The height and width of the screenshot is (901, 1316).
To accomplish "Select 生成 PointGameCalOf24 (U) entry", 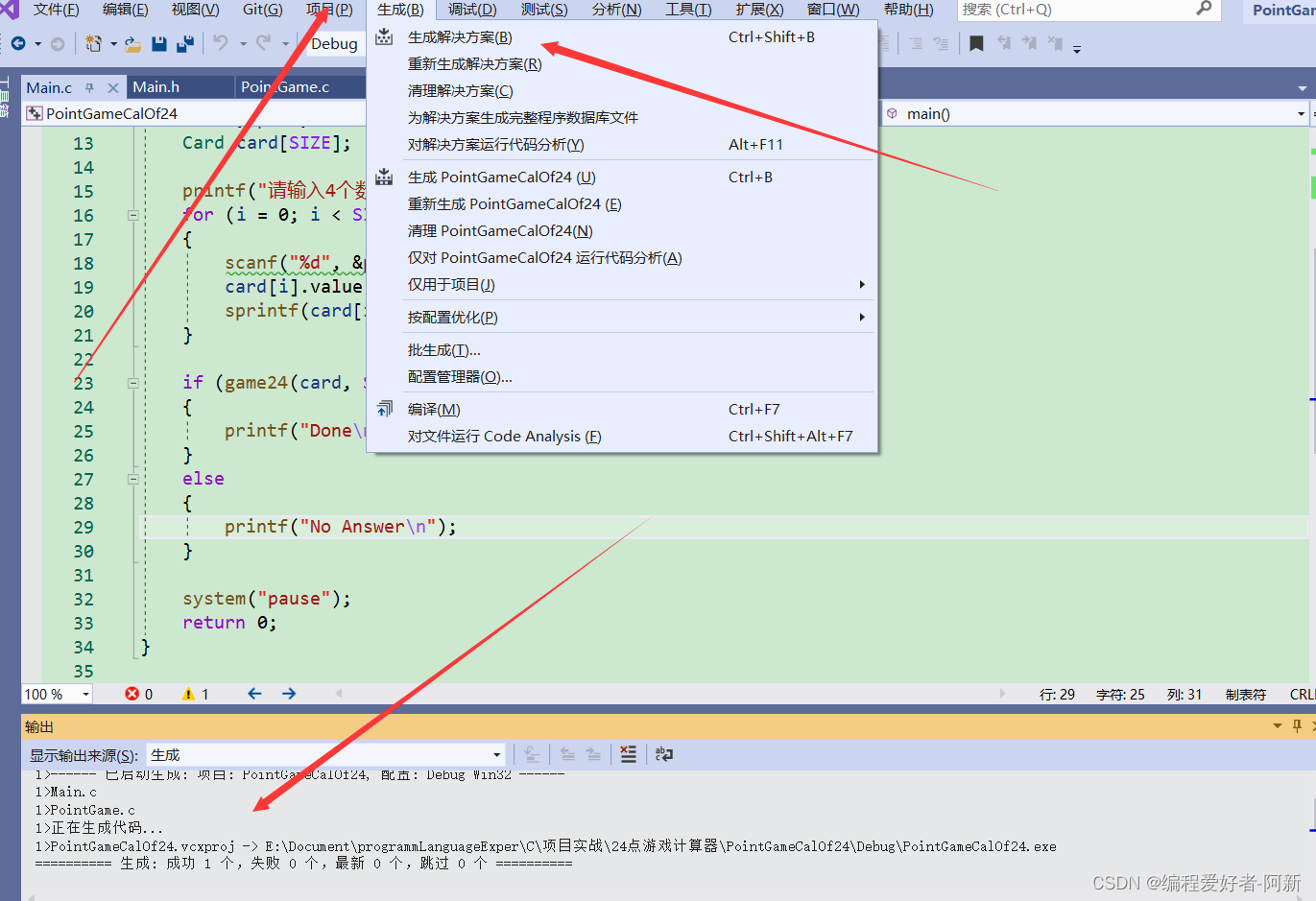I will click(x=622, y=178).
